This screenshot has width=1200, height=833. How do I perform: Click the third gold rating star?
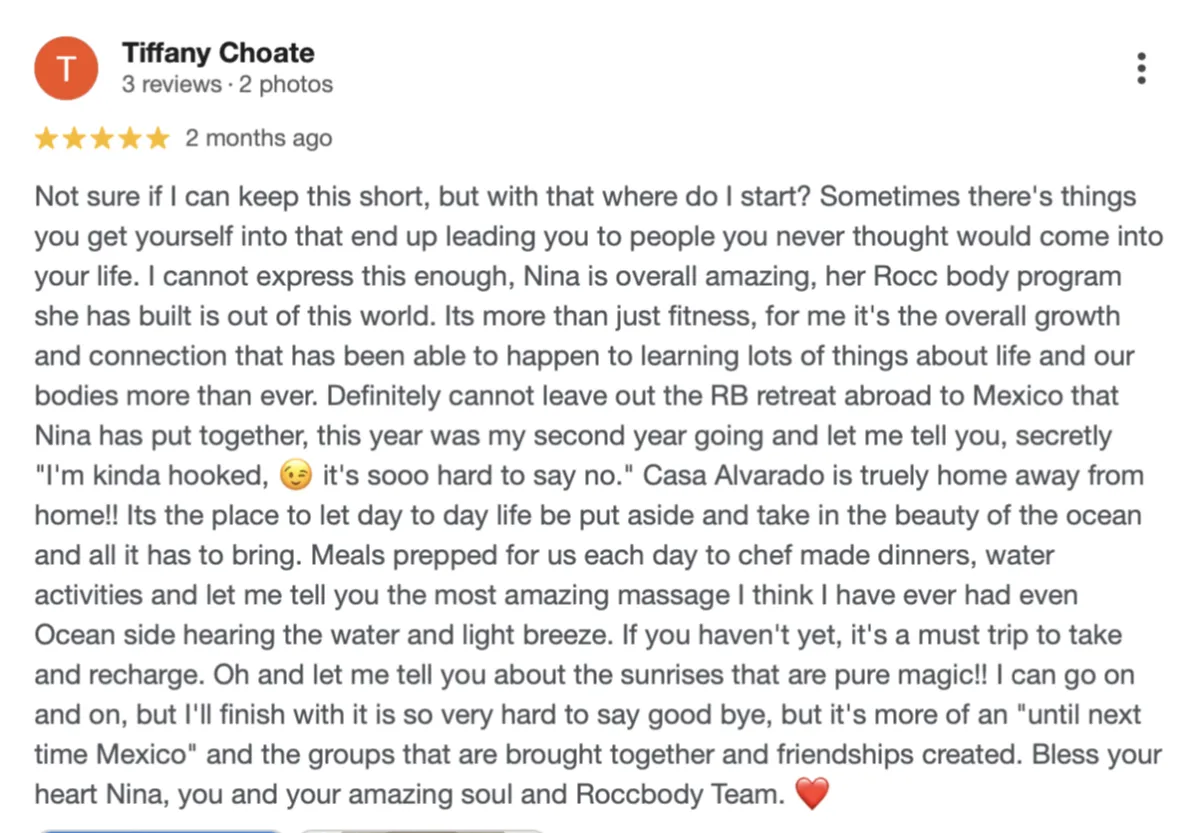[102, 138]
